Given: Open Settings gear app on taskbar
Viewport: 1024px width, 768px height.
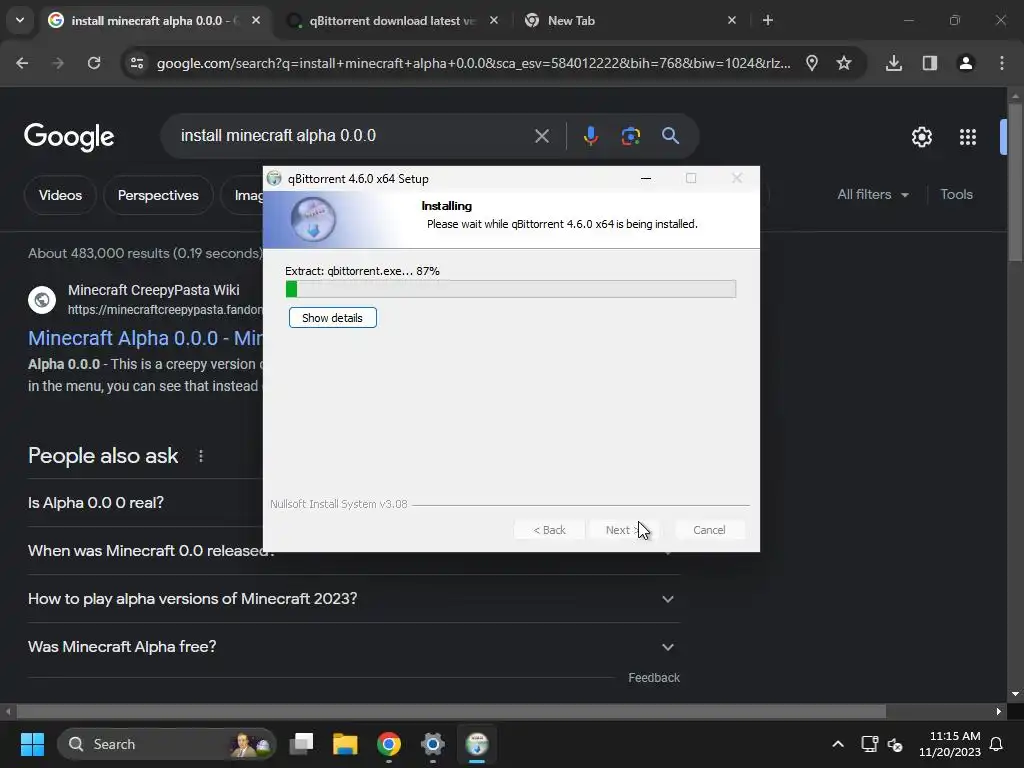Looking at the screenshot, I should coord(432,744).
